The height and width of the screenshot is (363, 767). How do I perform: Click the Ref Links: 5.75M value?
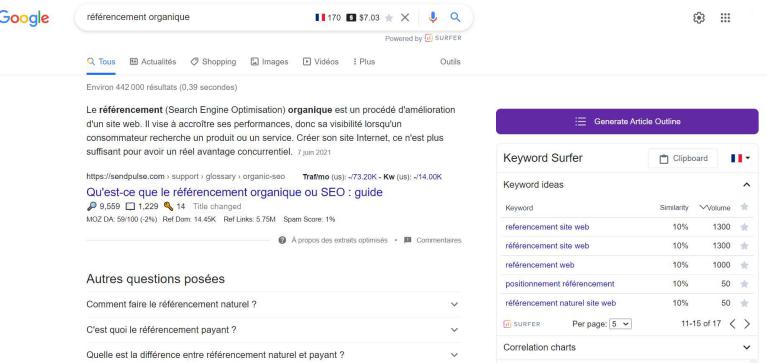click(x=249, y=219)
